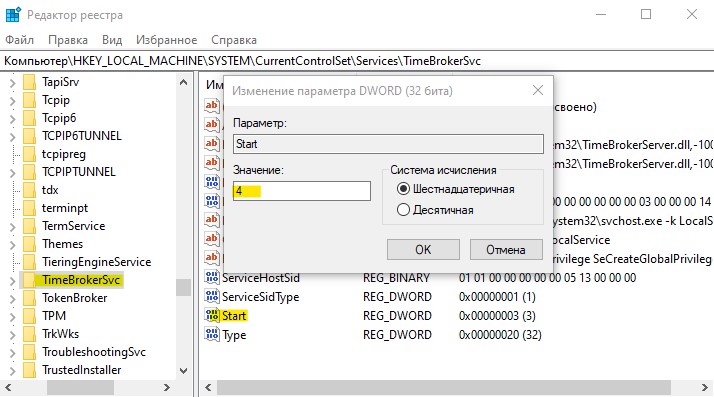Expand the TrustedInstaller tree node
714x397 pixels.
point(12,370)
